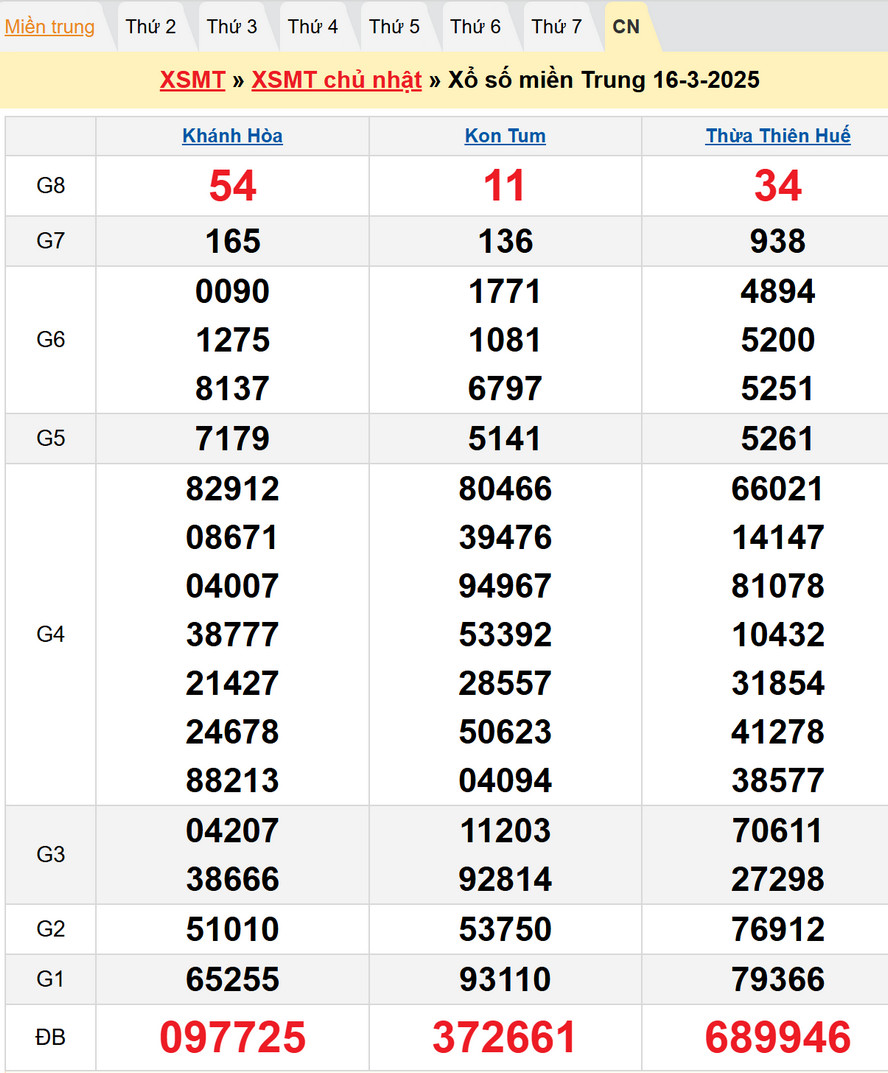Visit the Kon Tum column link
Image resolution: width=888 pixels, height=1073 pixels.
pos(505,136)
